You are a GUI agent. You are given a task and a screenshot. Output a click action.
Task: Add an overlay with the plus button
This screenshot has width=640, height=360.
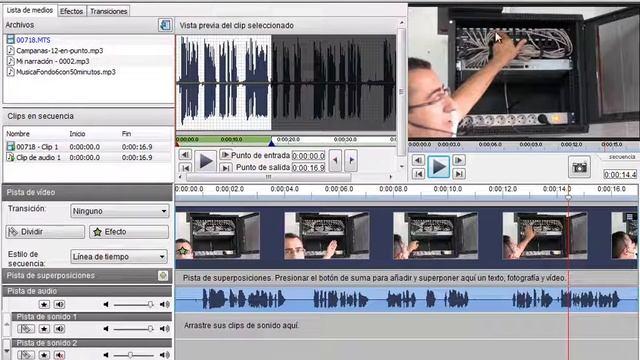point(163,276)
